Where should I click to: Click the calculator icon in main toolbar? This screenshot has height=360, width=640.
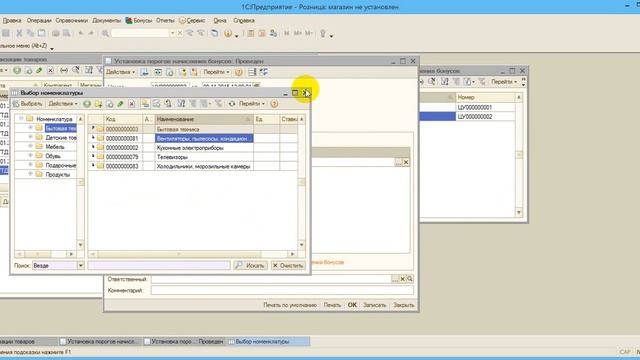(251, 33)
